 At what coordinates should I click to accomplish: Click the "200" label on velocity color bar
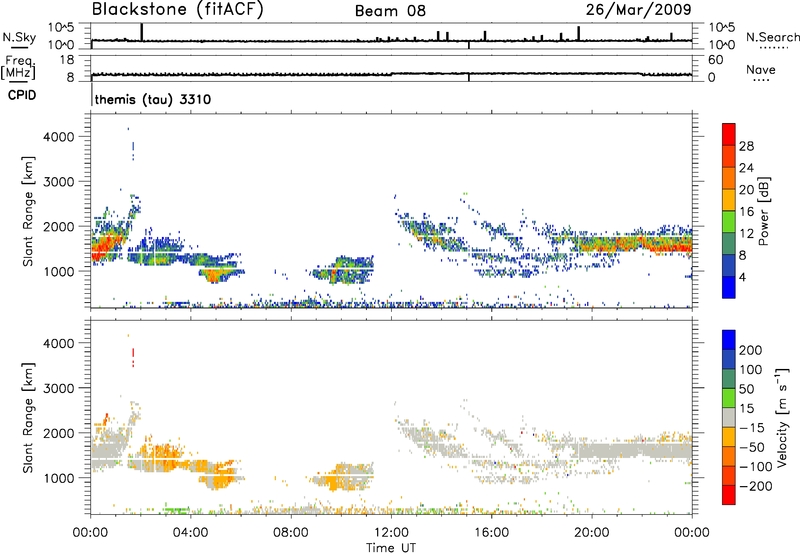click(751, 350)
